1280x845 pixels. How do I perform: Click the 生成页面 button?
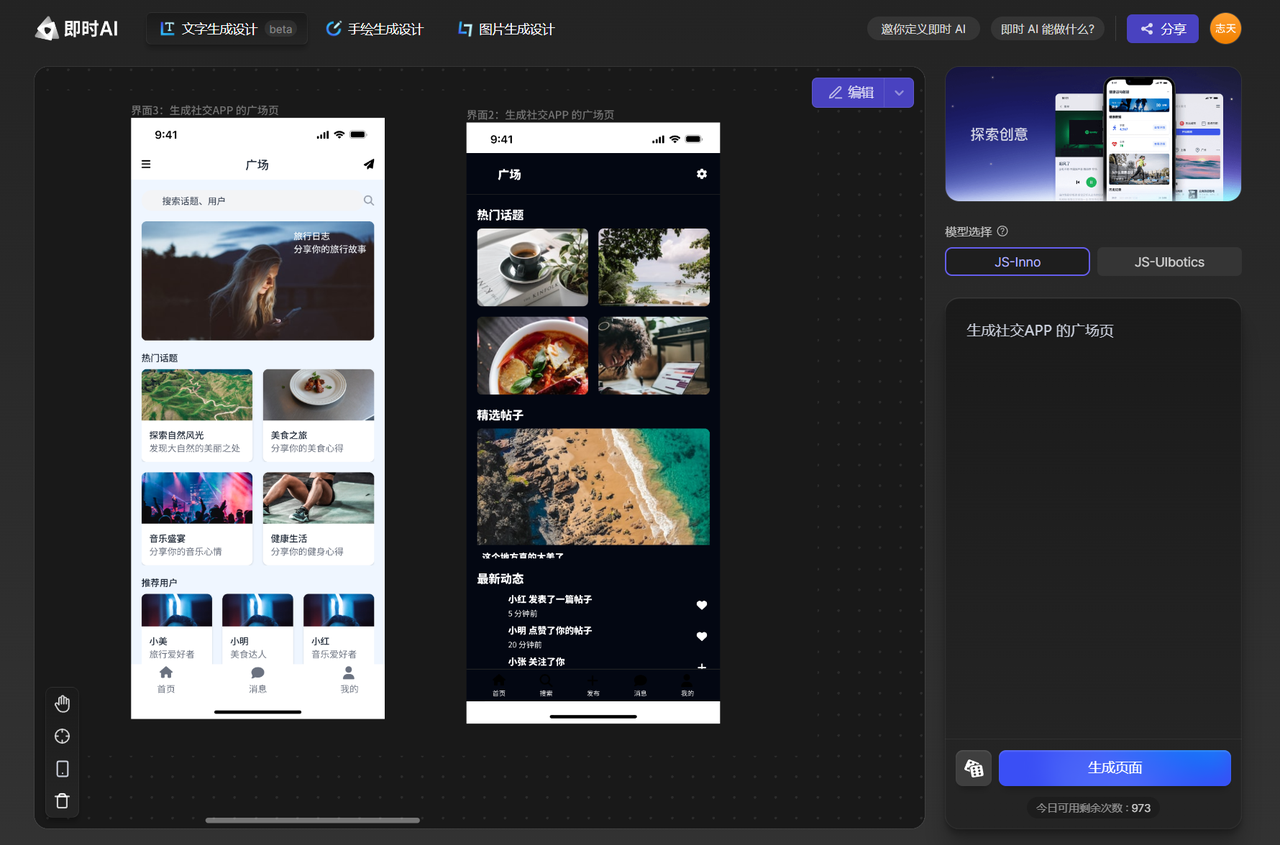point(1115,768)
